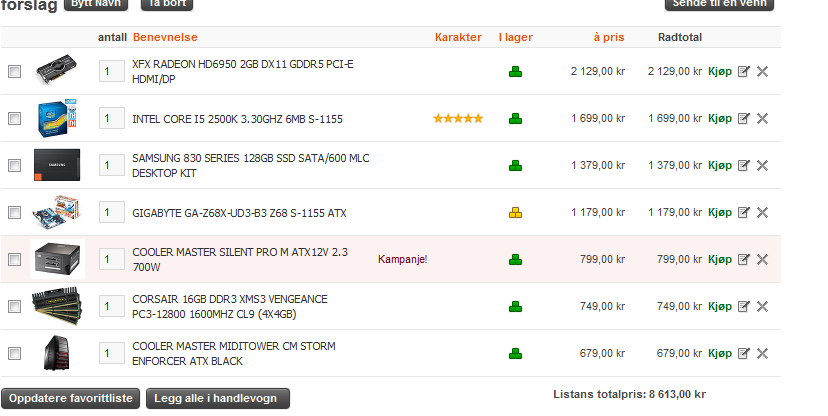This screenshot has width=828, height=416.
Task: Sort list by I lager column
Action: 515,37
